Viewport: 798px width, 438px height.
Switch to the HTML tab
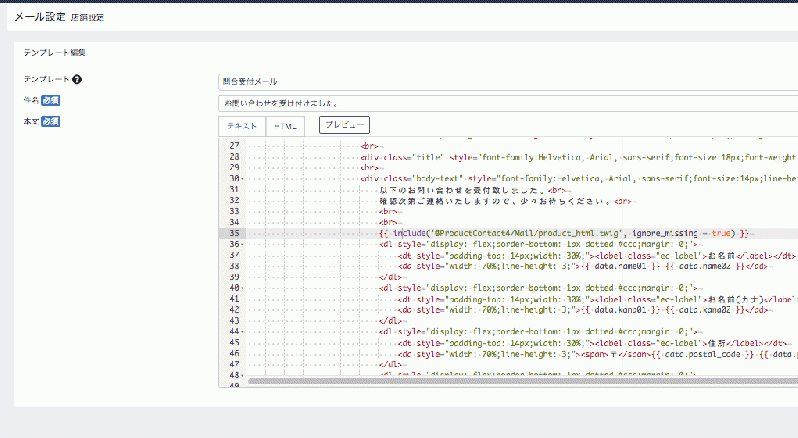tap(286, 126)
